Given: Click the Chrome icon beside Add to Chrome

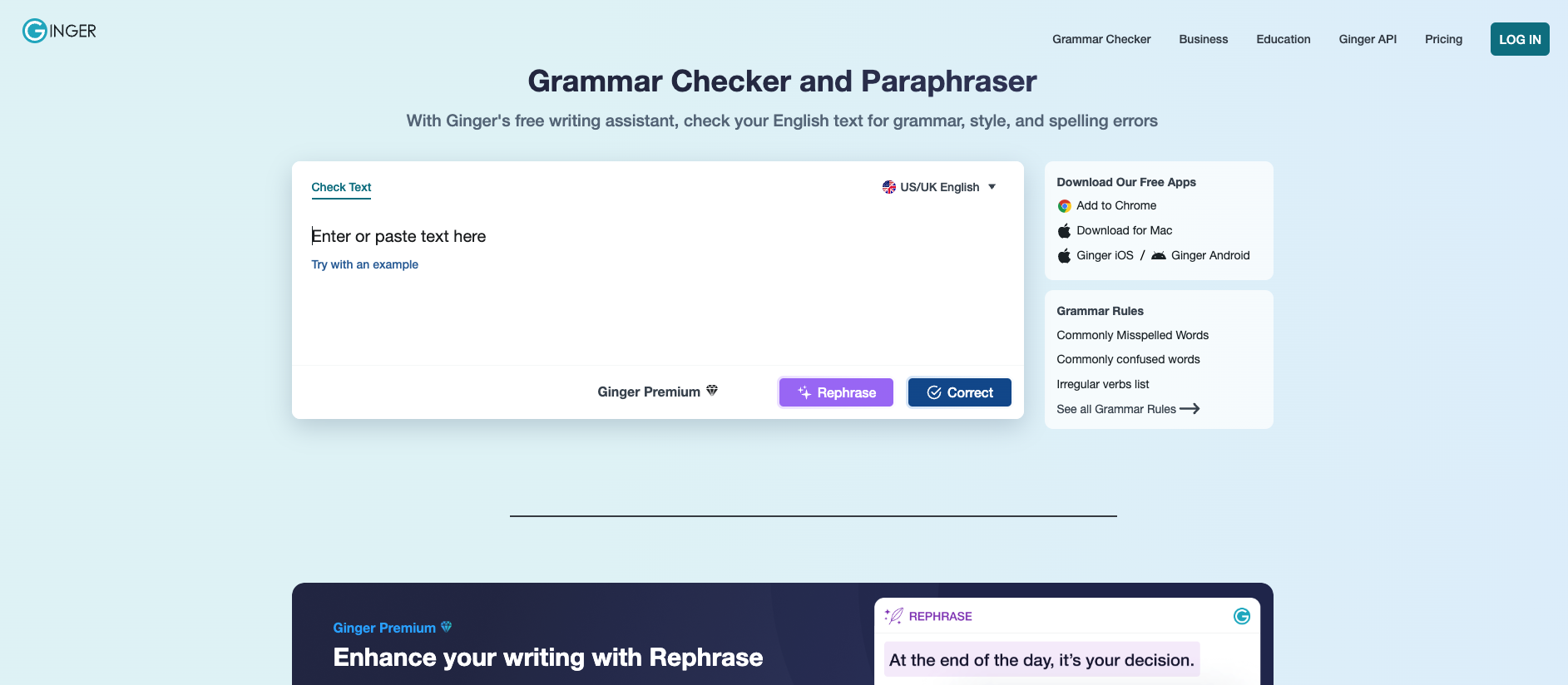Looking at the screenshot, I should (x=1064, y=206).
